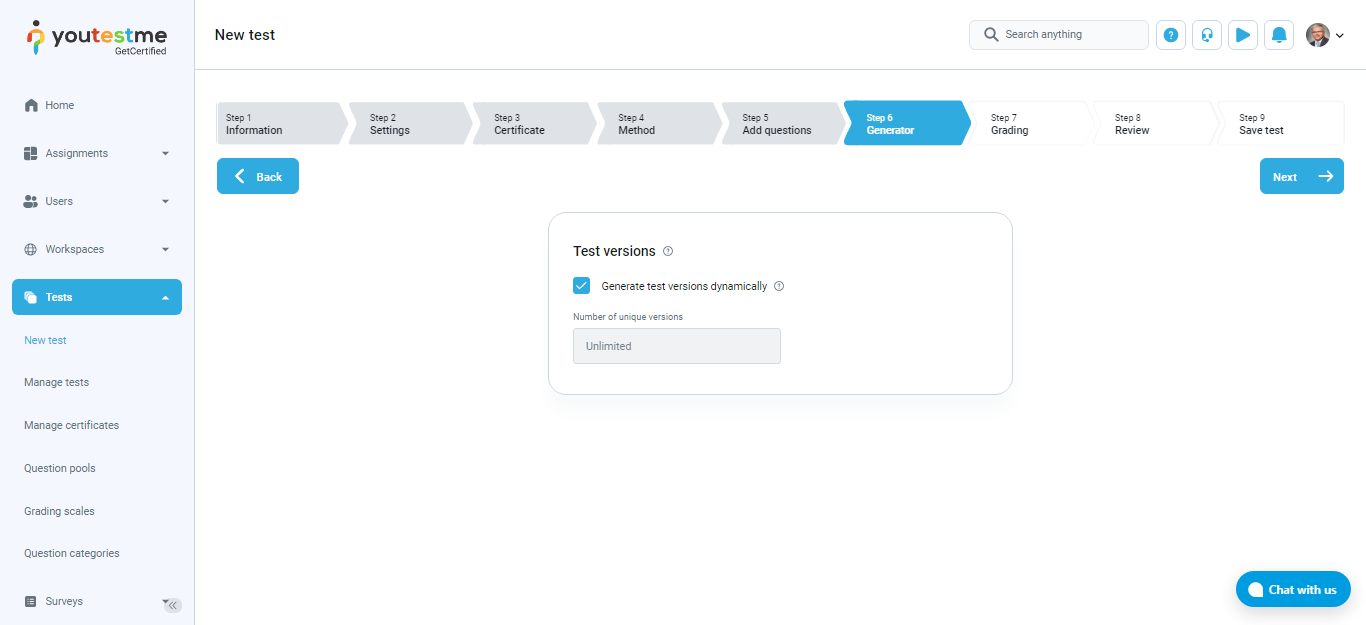Click info icon beside Generate test versions dynamically

(779, 286)
